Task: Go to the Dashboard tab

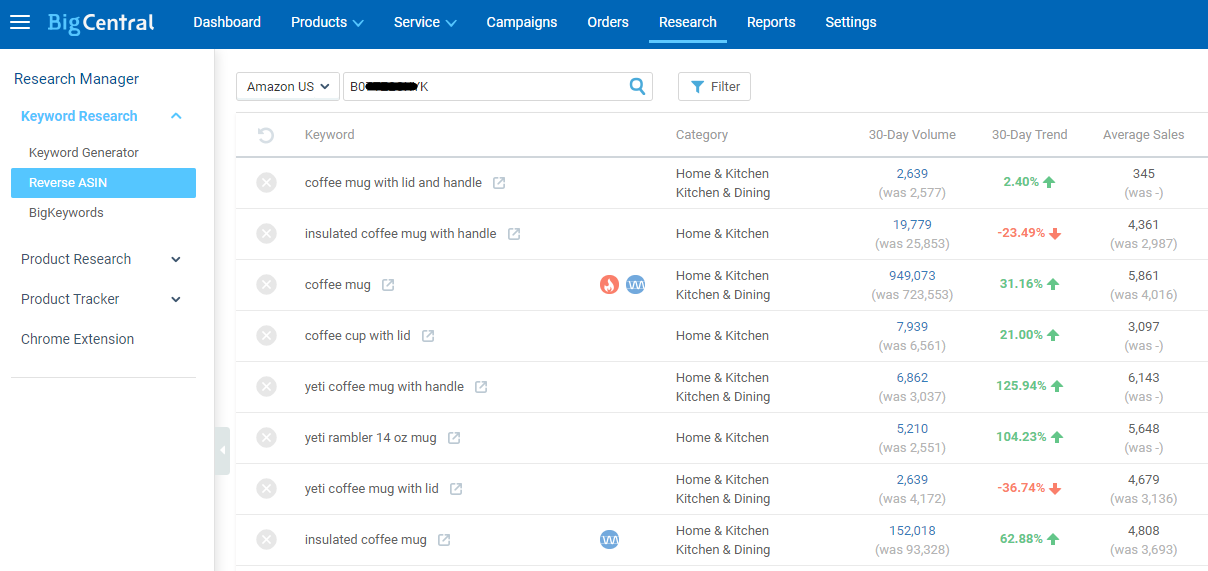Action: pos(227,22)
